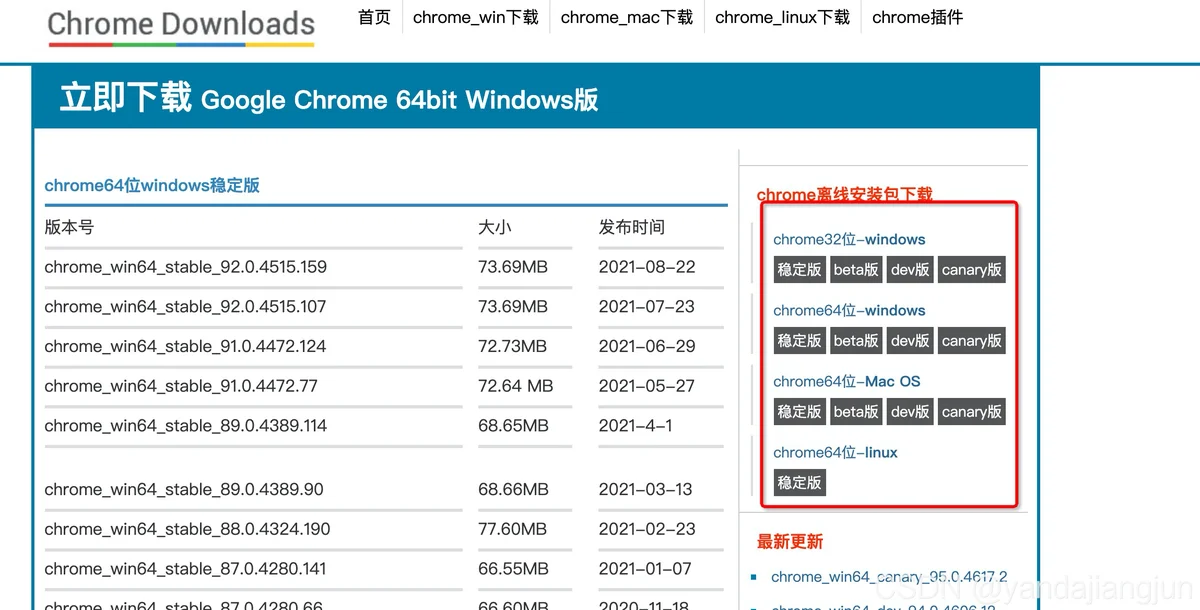This screenshot has width=1200, height=610.
Task: Click 稳定版 under chrome64位-windows
Action: pos(799,341)
